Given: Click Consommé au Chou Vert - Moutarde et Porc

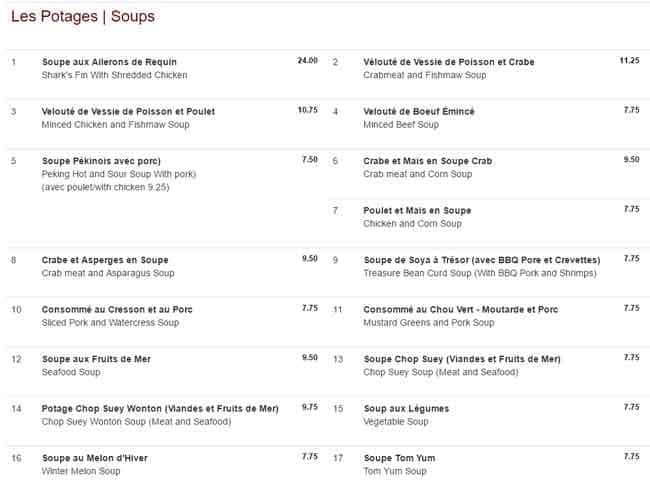Looking at the screenshot, I should [461, 309].
